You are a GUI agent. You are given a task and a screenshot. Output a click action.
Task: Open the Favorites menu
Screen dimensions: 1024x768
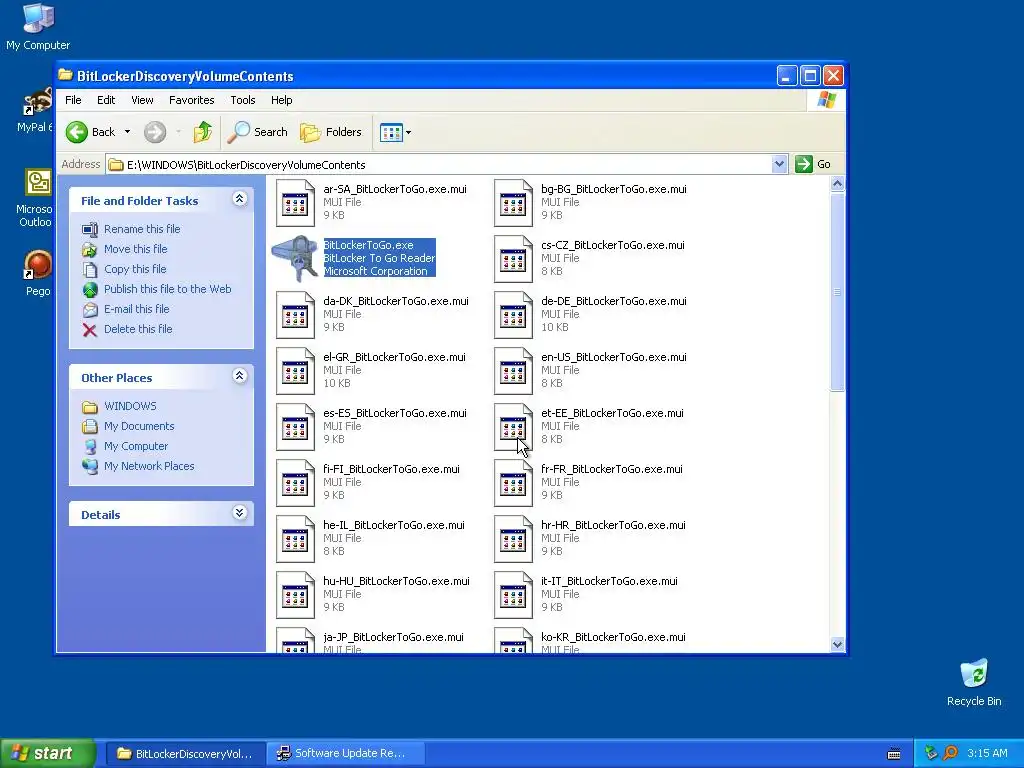pos(191,100)
